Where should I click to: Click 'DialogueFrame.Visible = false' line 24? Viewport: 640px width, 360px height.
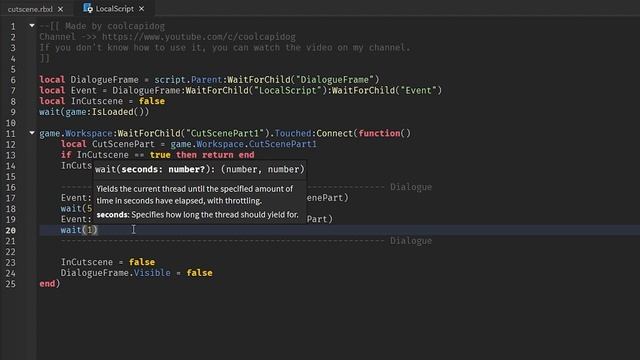137,273
